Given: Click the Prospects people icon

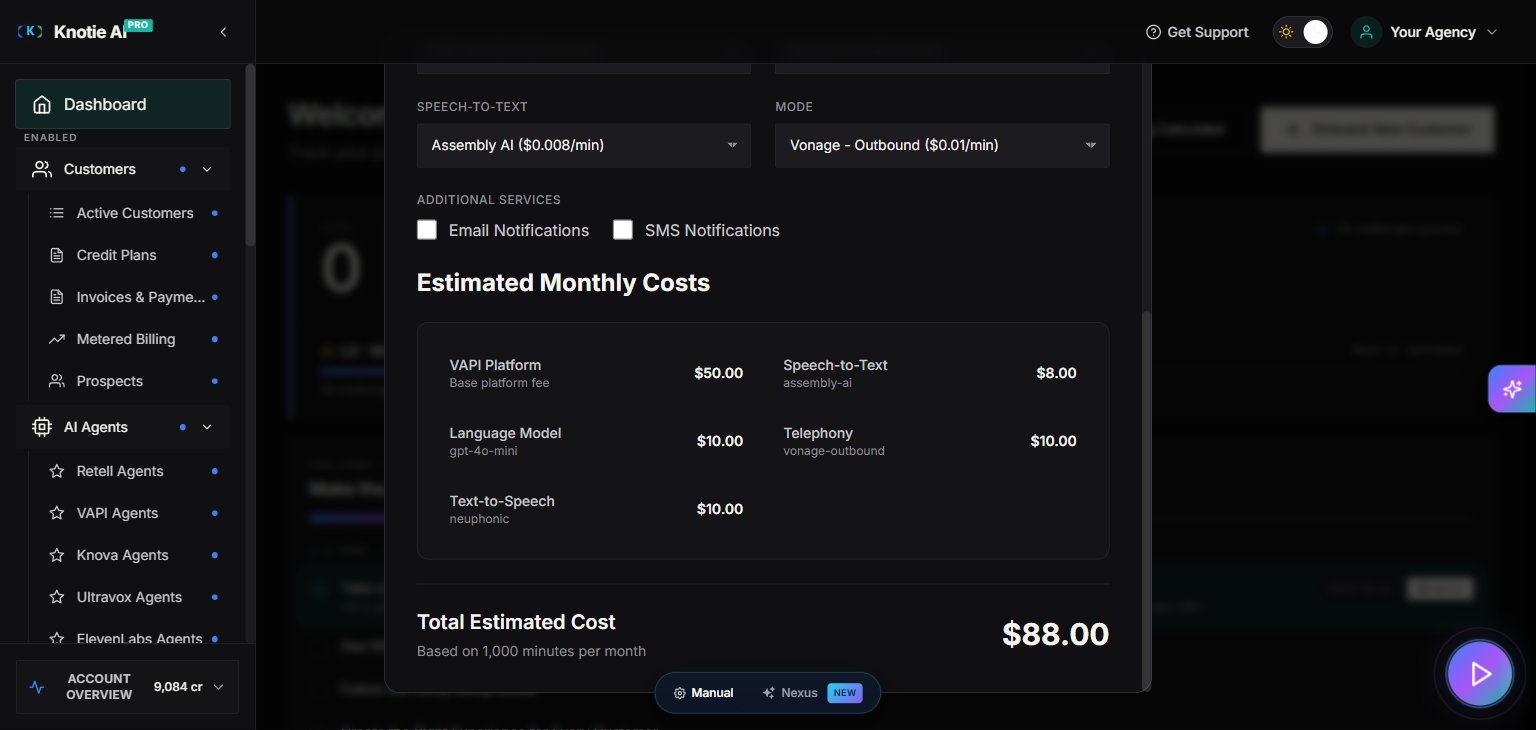Looking at the screenshot, I should 57,381.
